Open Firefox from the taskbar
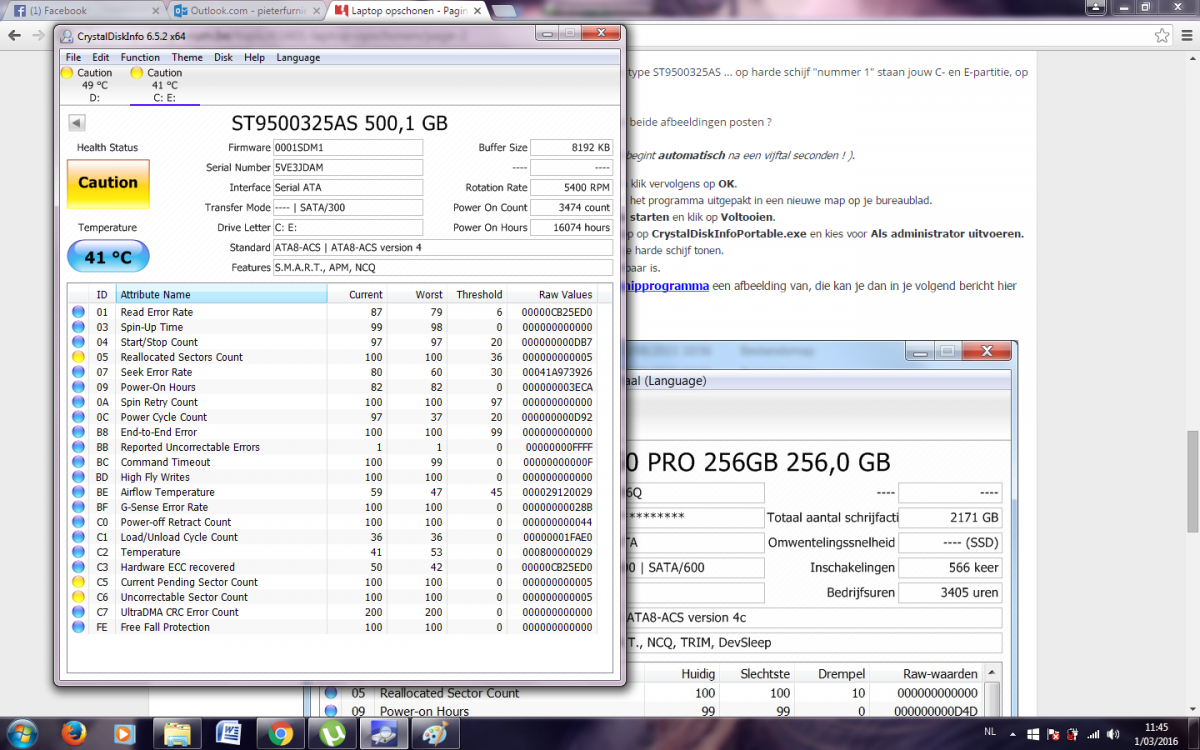Image resolution: width=1200 pixels, height=750 pixels. 73,733
